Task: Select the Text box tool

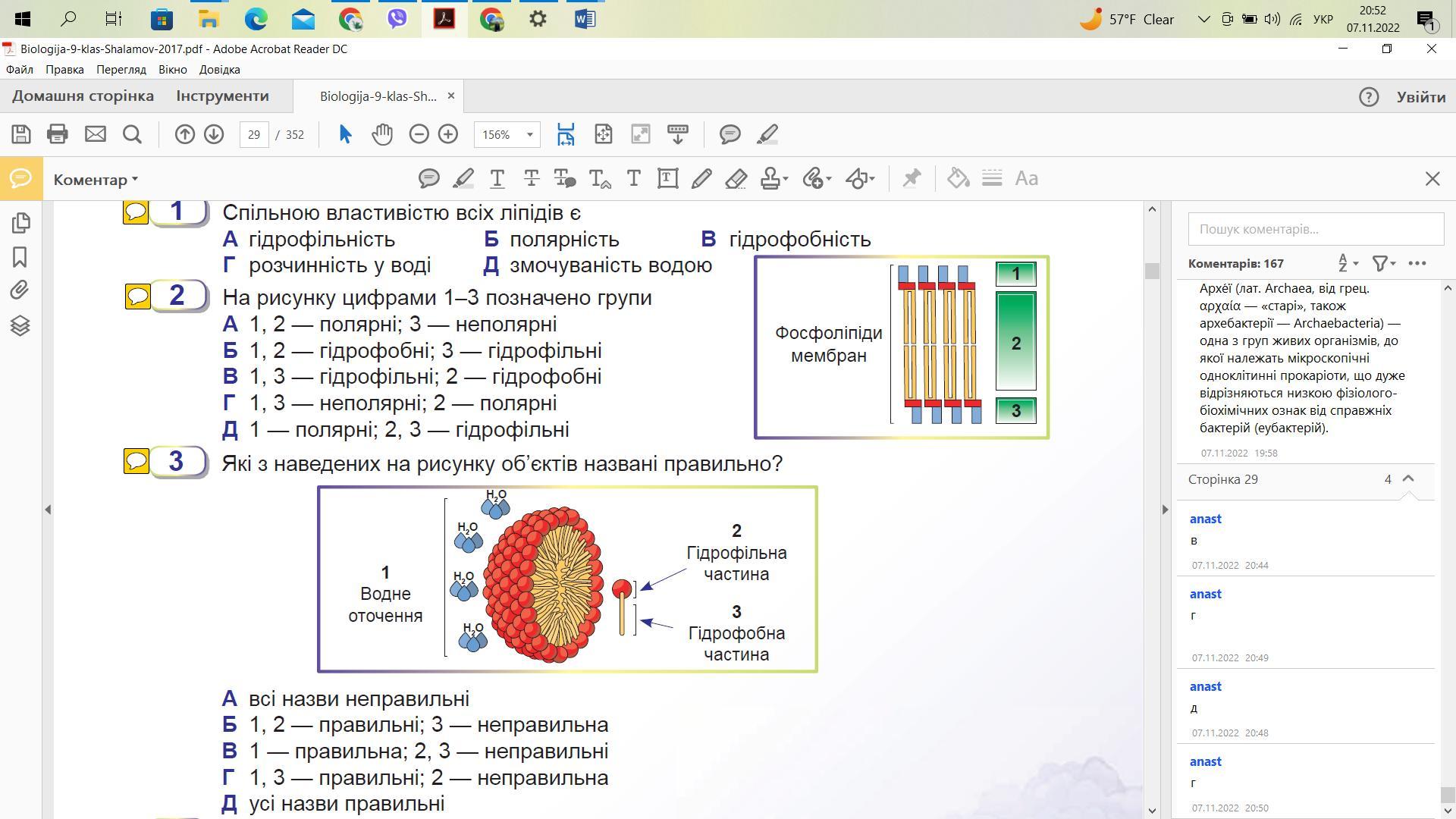Action: pyautogui.click(x=667, y=179)
